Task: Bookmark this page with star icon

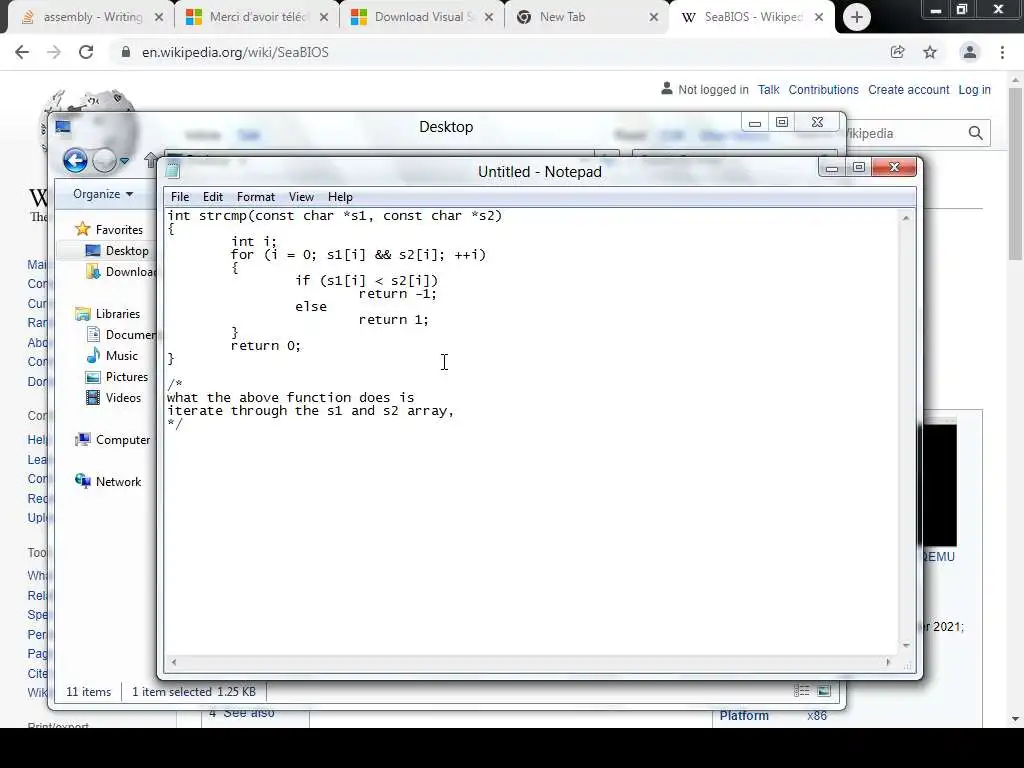Action: coord(930,52)
